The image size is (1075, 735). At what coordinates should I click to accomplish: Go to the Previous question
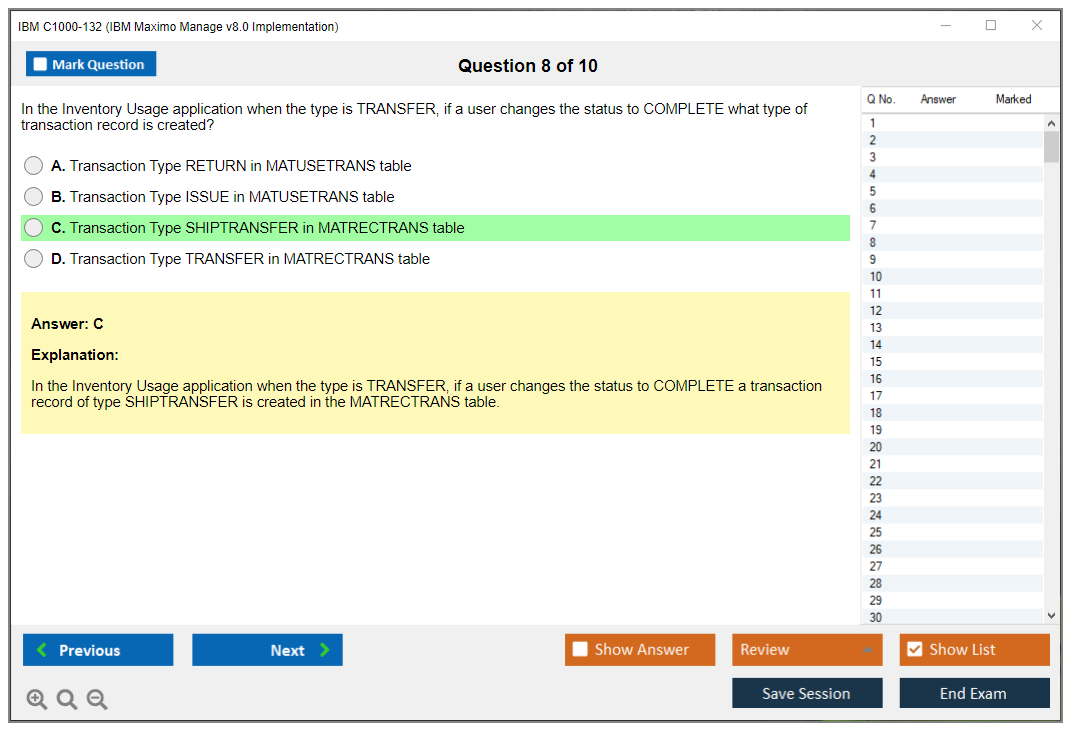pyautogui.click(x=98, y=650)
